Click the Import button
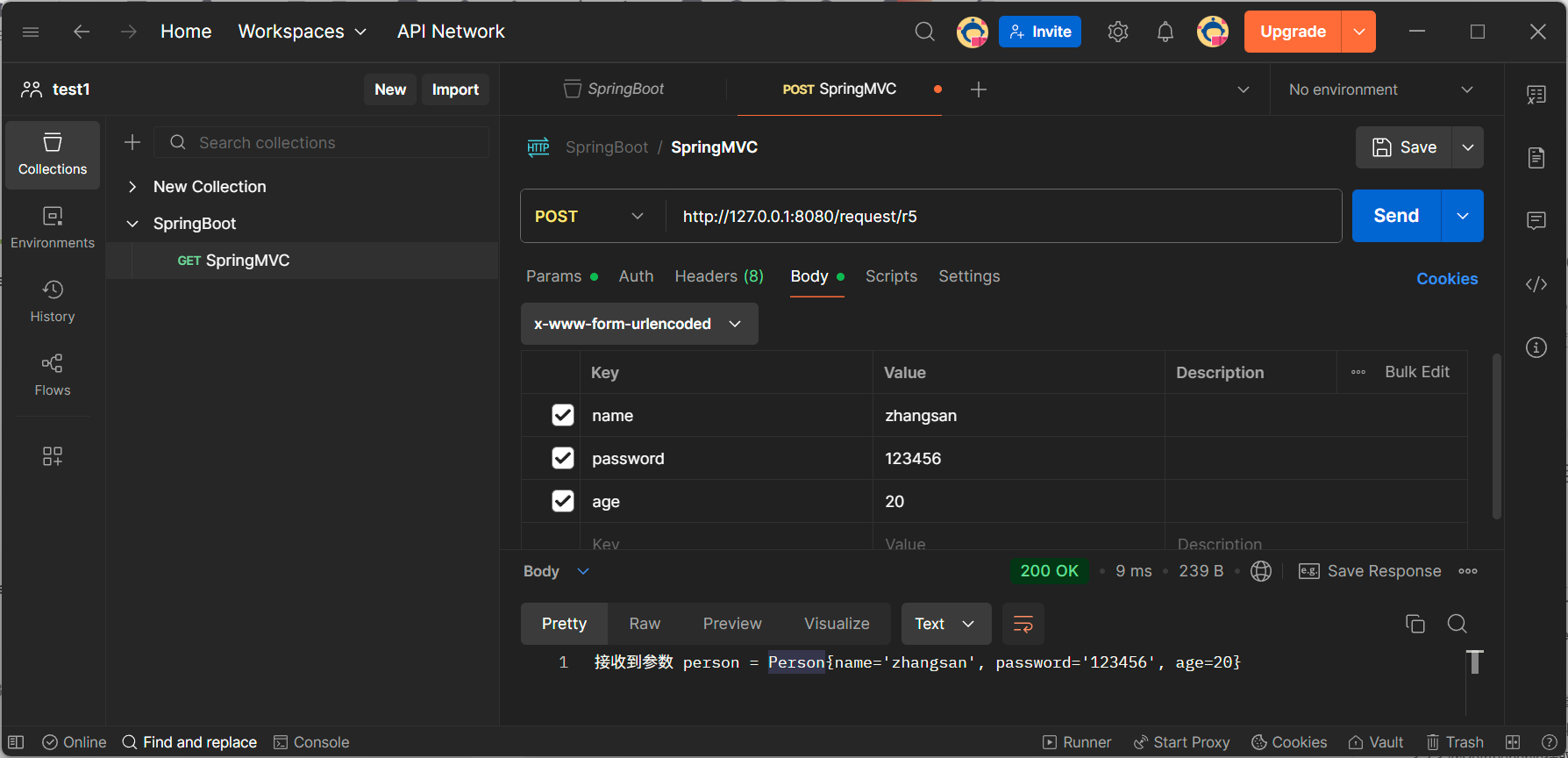The width and height of the screenshot is (1568, 758). (x=455, y=89)
